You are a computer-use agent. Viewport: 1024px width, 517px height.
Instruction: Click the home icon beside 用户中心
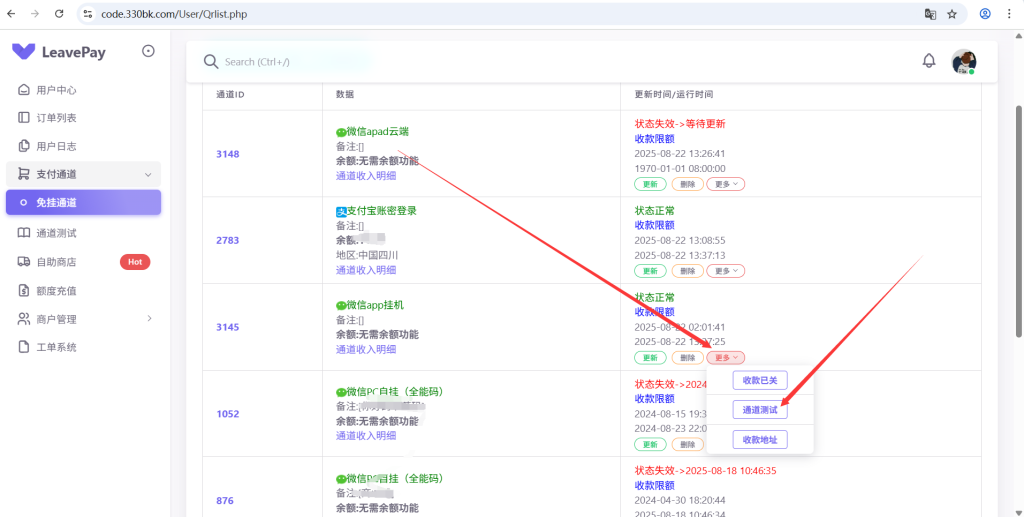coord(24,90)
